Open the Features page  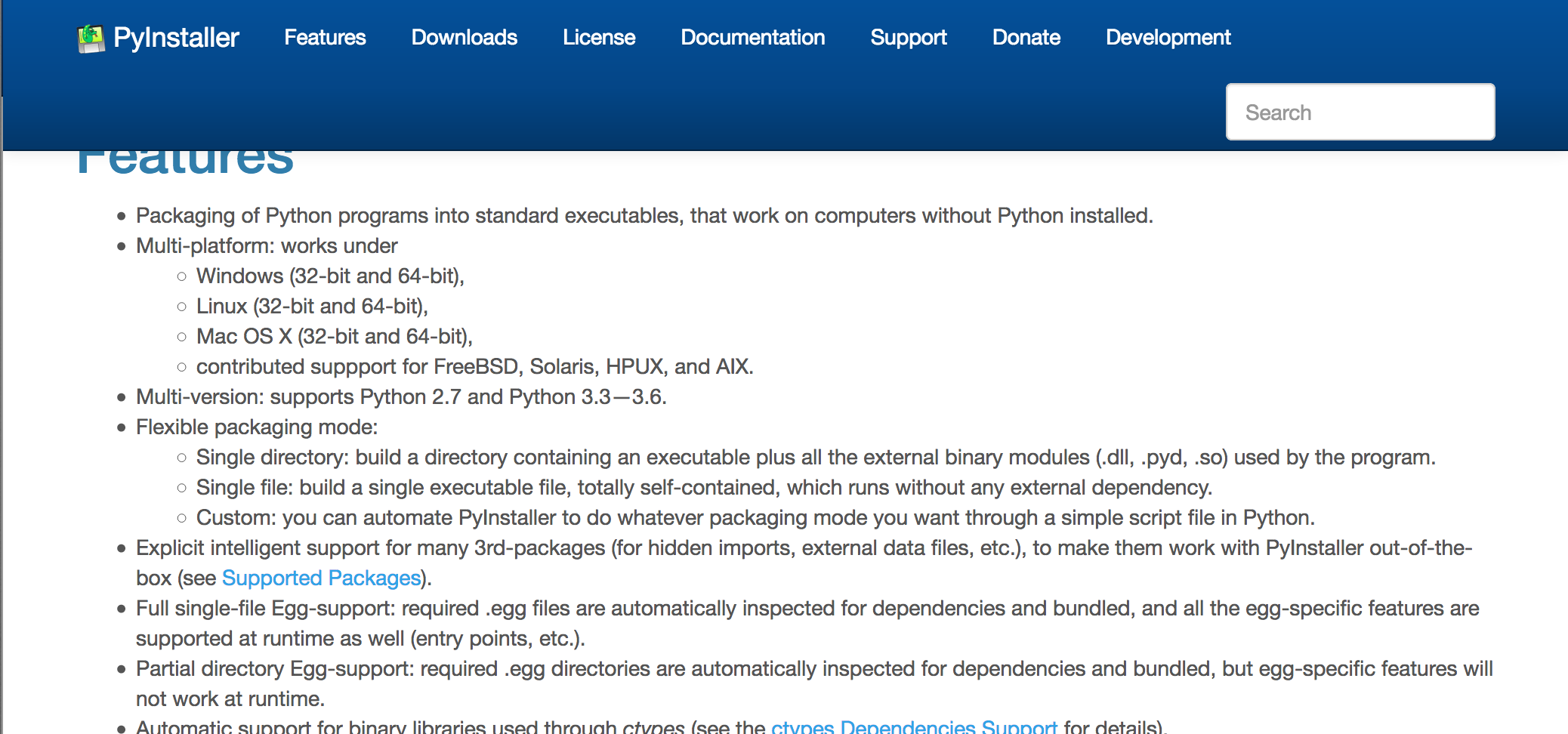tap(325, 37)
